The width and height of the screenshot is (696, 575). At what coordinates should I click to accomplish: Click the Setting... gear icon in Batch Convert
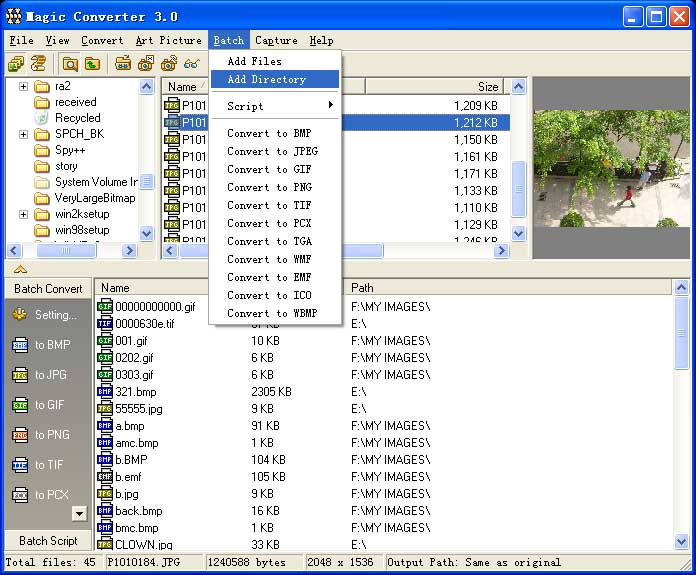(x=20, y=314)
